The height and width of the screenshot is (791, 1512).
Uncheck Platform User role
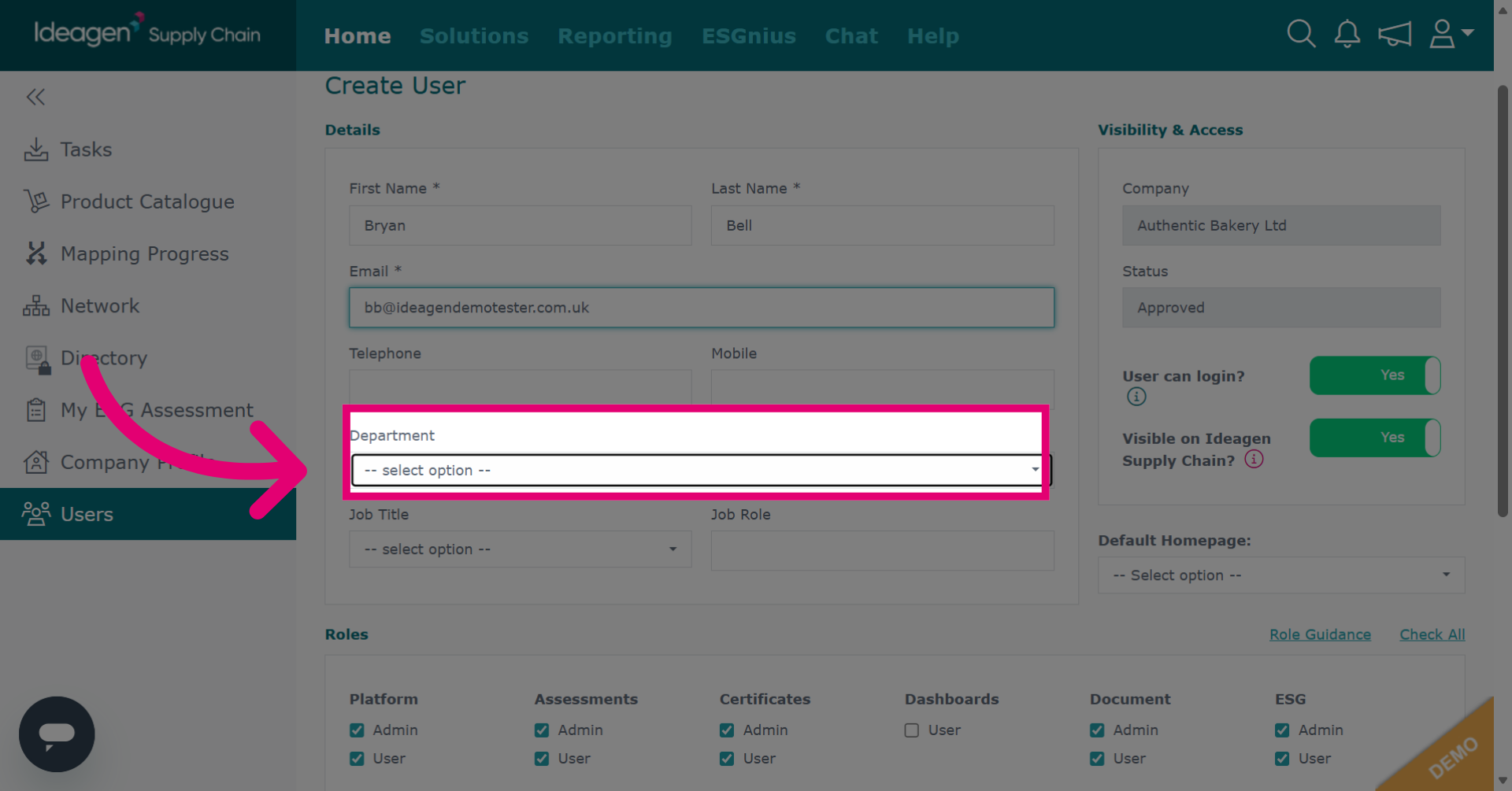click(x=357, y=759)
